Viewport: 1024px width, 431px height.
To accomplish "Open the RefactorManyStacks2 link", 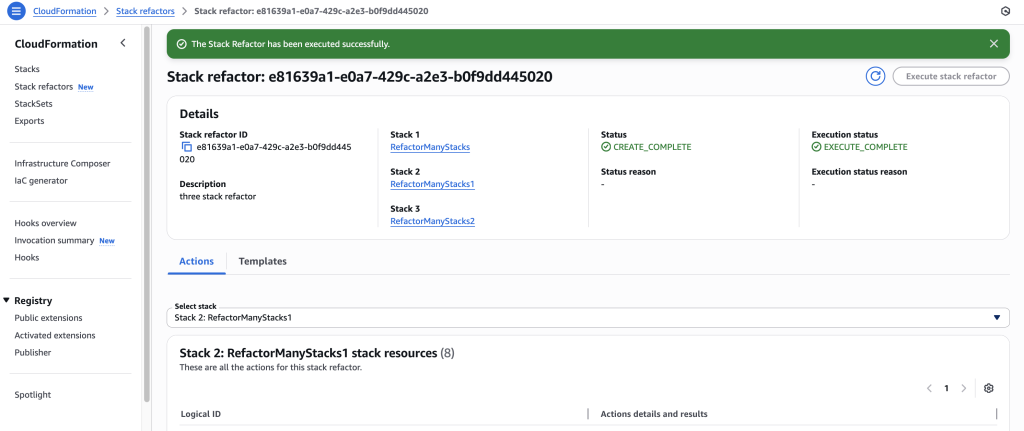I will tap(432, 221).
